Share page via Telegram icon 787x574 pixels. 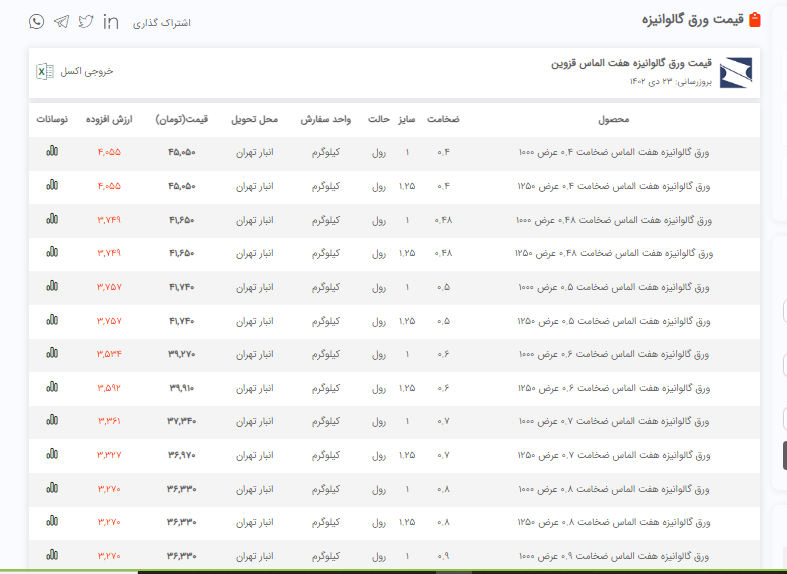pos(62,22)
